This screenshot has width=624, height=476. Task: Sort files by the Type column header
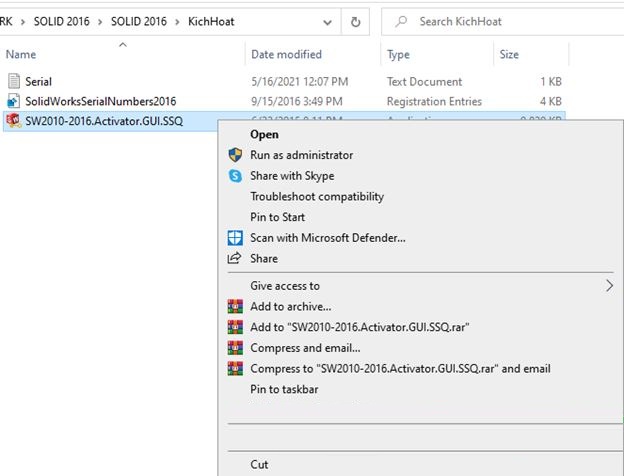tap(398, 55)
